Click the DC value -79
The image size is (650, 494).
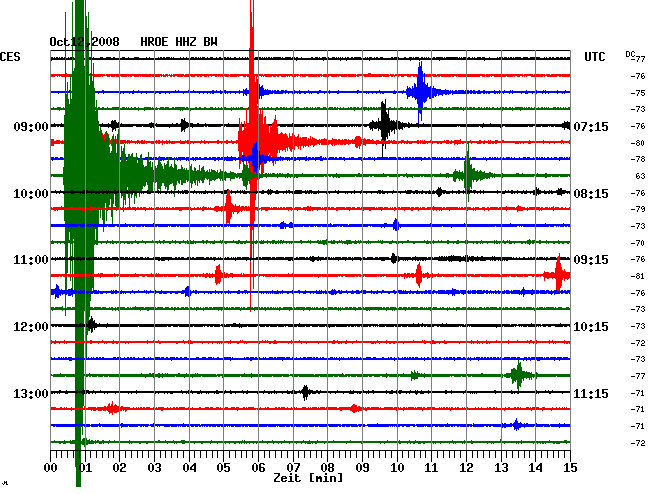[x=638, y=209]
